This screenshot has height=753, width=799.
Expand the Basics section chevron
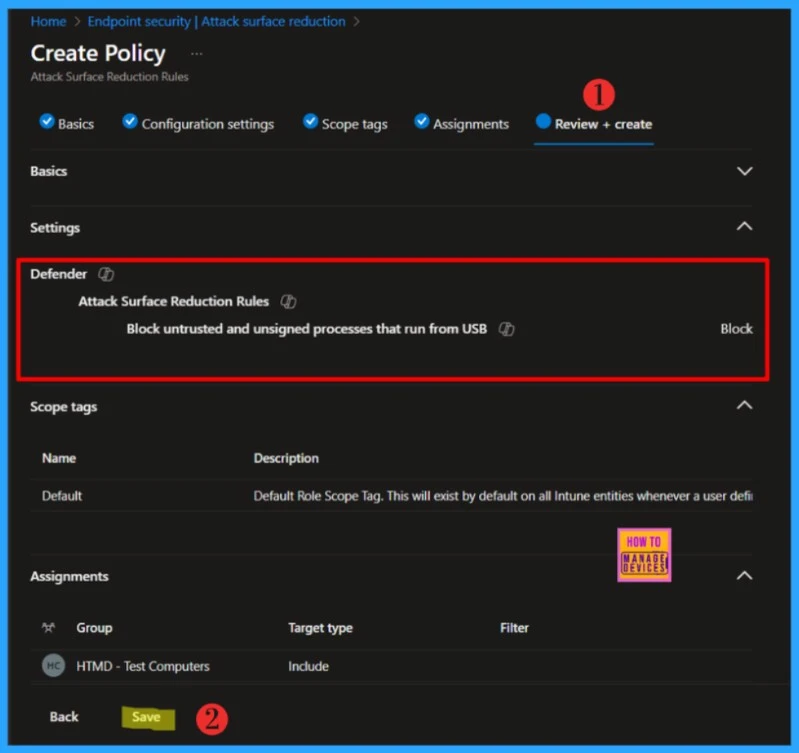(744, 171)
